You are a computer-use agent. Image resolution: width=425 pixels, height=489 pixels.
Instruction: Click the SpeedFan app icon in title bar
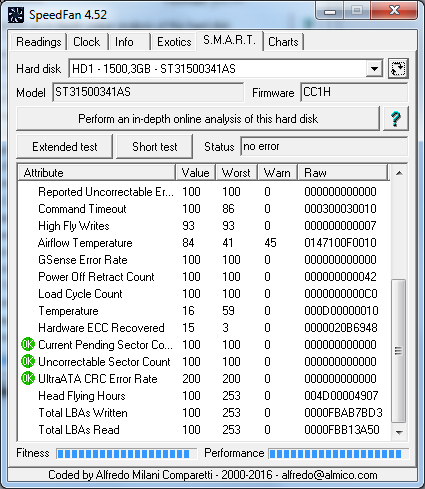(16, 15)
